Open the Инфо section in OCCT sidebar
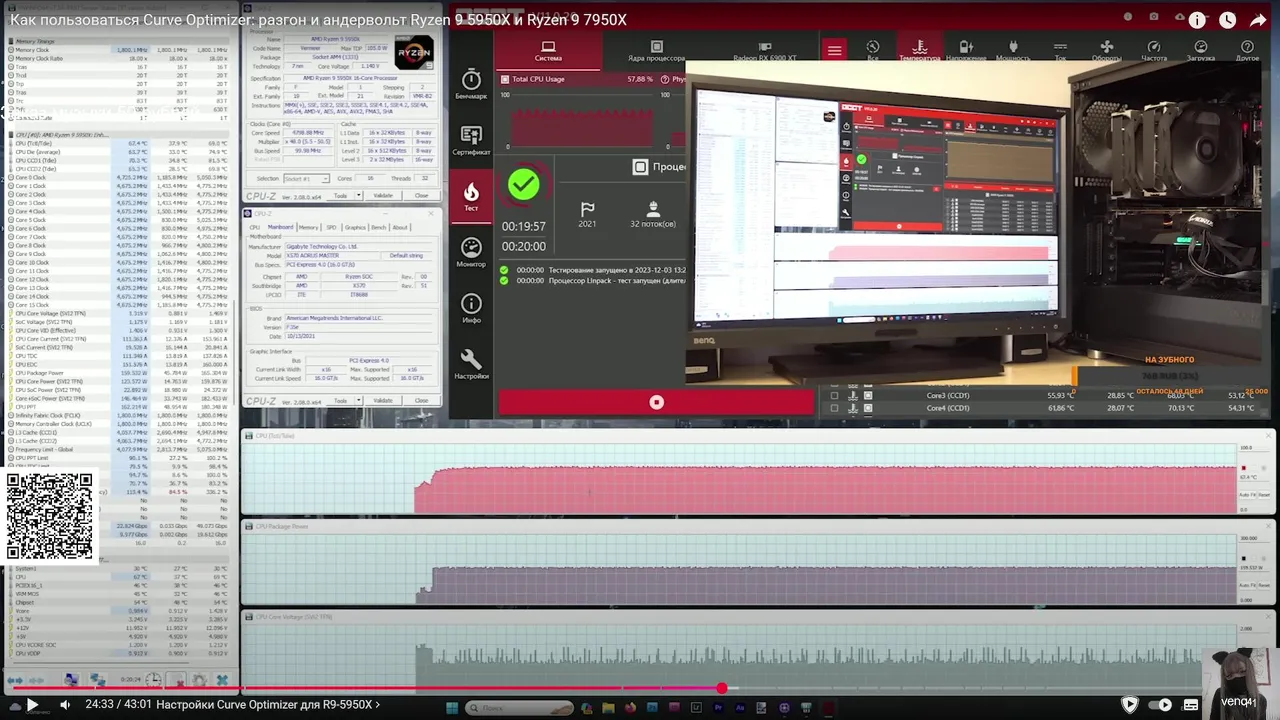Screen dimensions: 1280x720 [x=471, y=308]
